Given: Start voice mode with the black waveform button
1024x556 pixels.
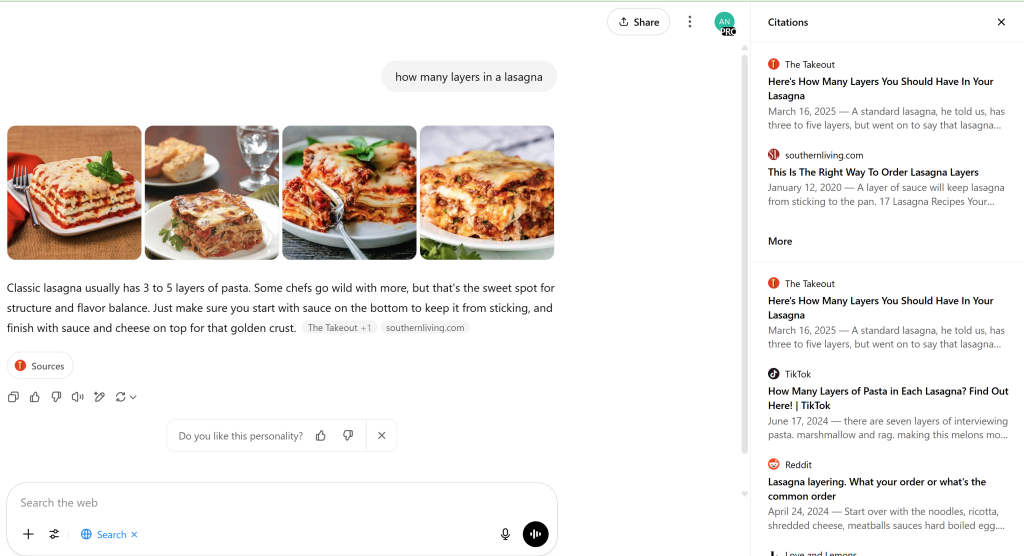Looking at the screenshot, I should (x=536, y=534).
